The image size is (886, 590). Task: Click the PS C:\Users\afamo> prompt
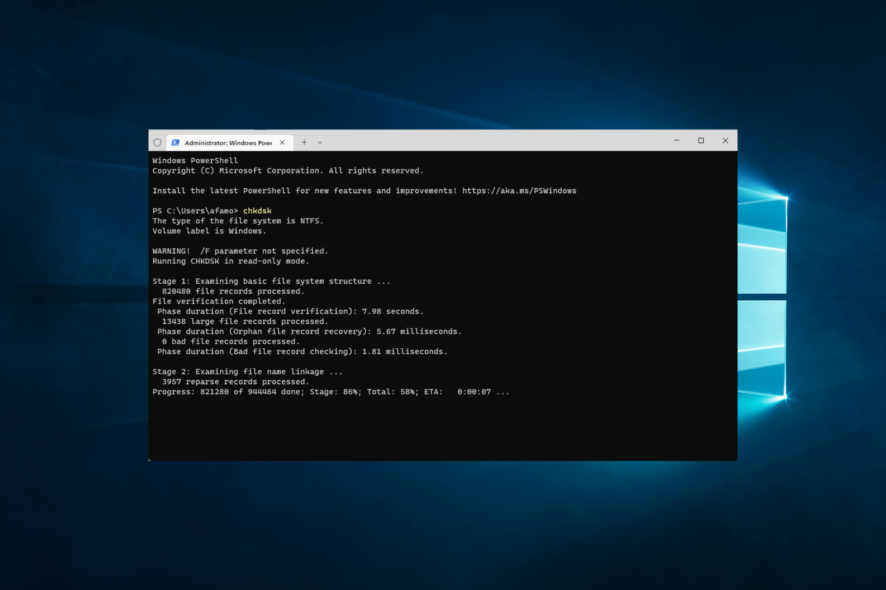(x=195, y=211)
